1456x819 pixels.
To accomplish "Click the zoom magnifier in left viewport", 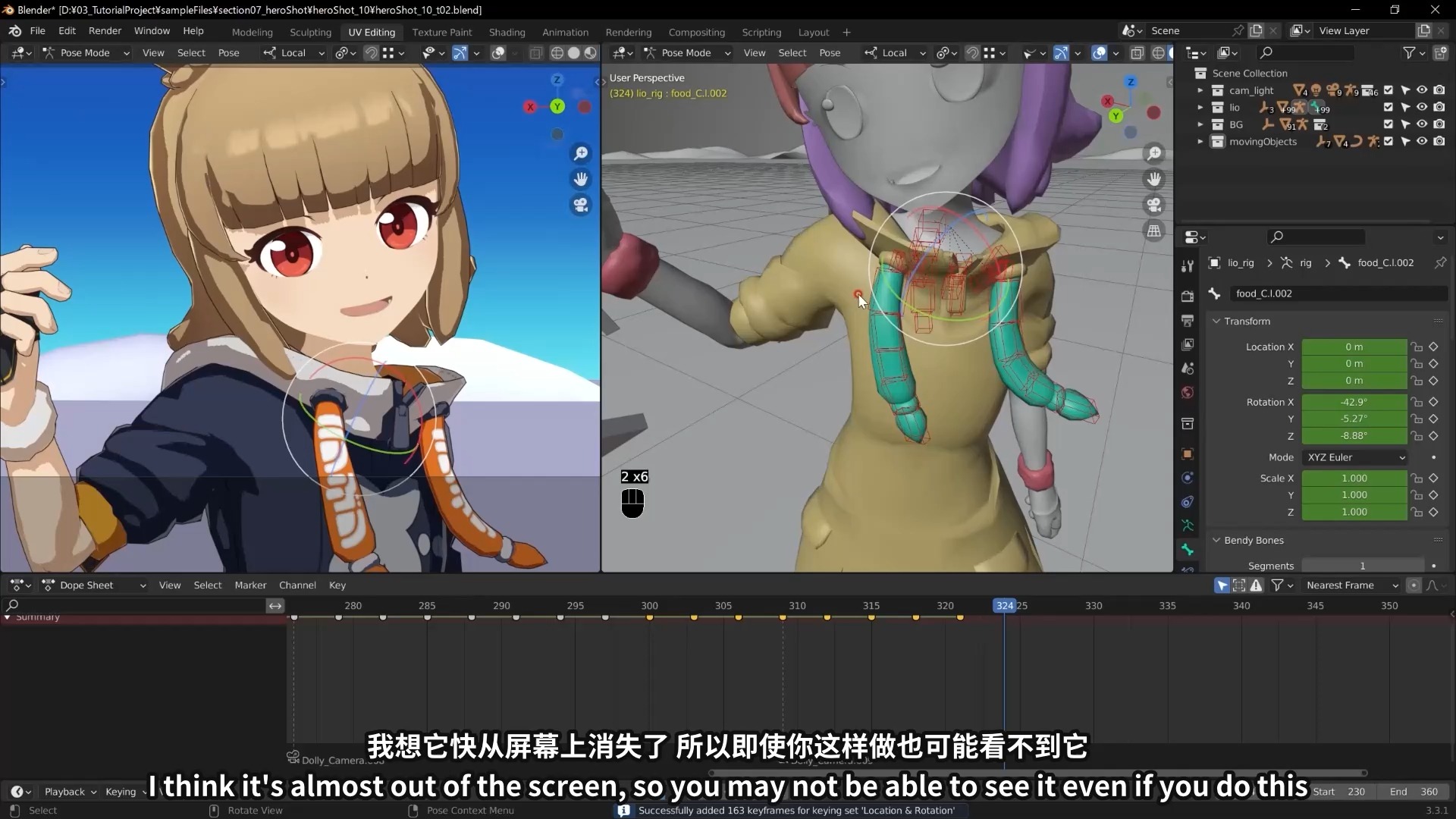I will pyautogui.click(x=581, y=153).
